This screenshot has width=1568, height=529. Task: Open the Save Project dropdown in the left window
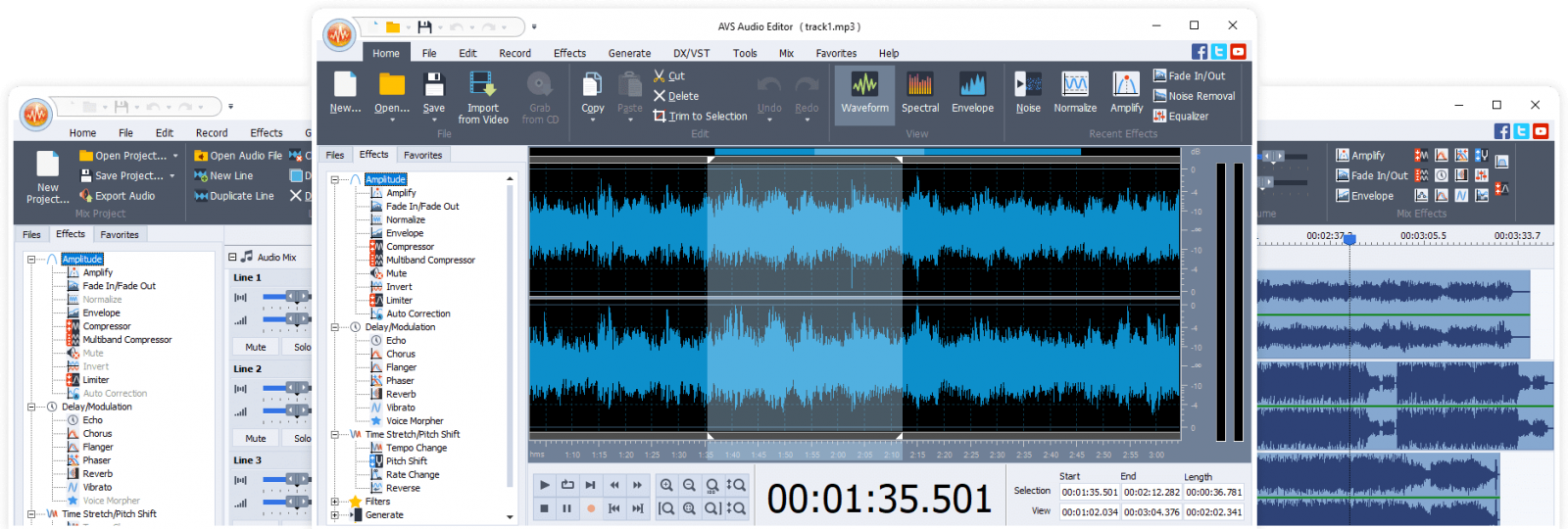172,176
